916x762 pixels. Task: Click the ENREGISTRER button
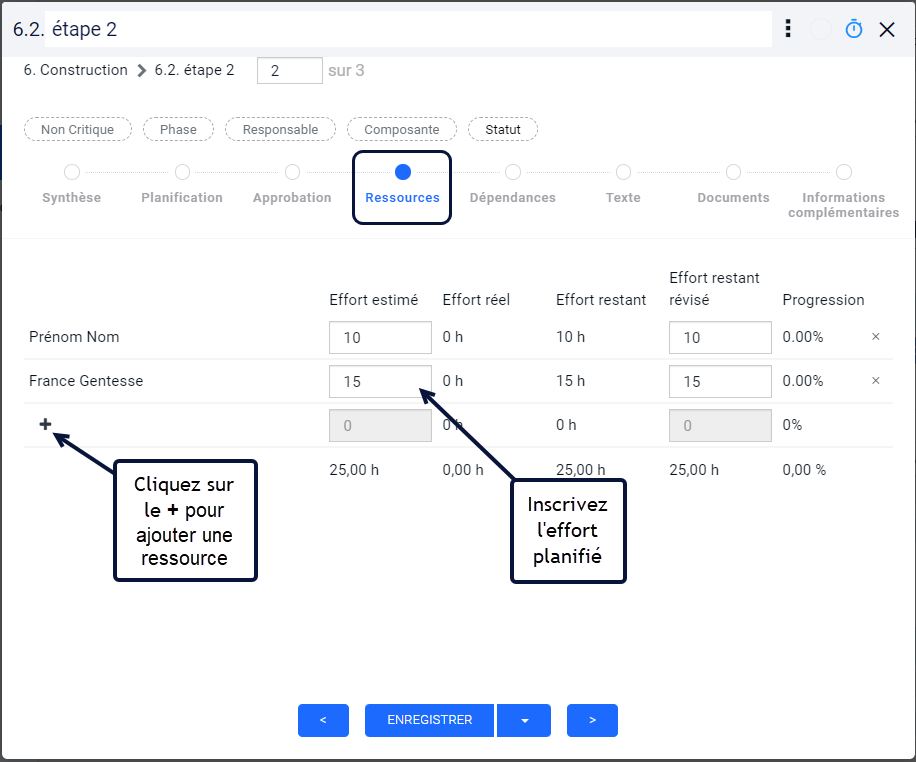pos(429,721)
